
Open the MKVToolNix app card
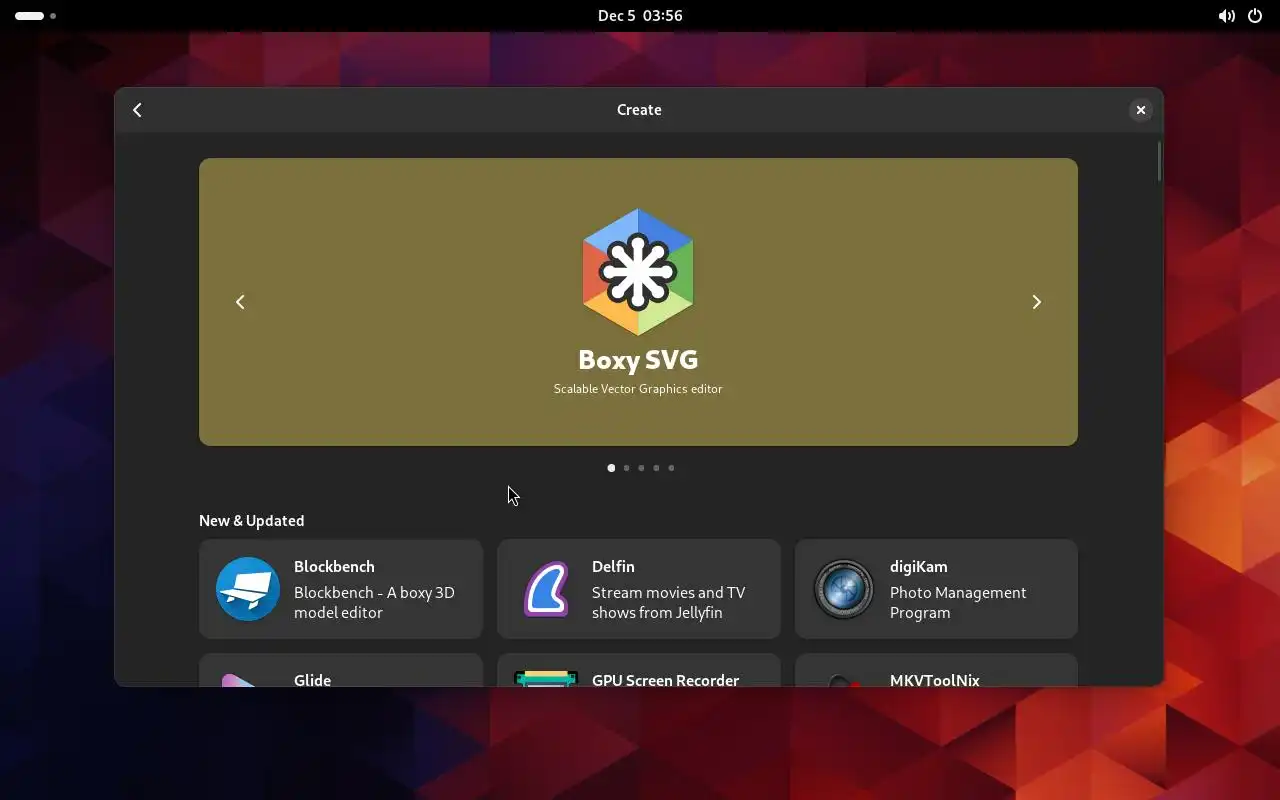936,670
